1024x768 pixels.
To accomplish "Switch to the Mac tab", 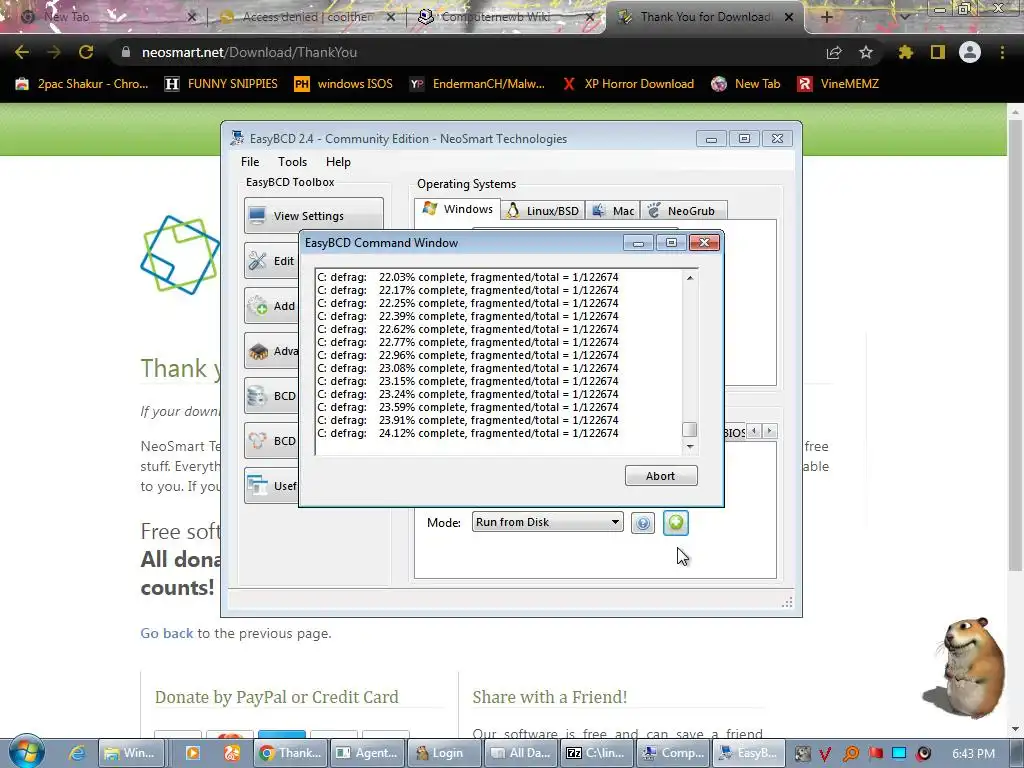I will click(x=613, y=210).
